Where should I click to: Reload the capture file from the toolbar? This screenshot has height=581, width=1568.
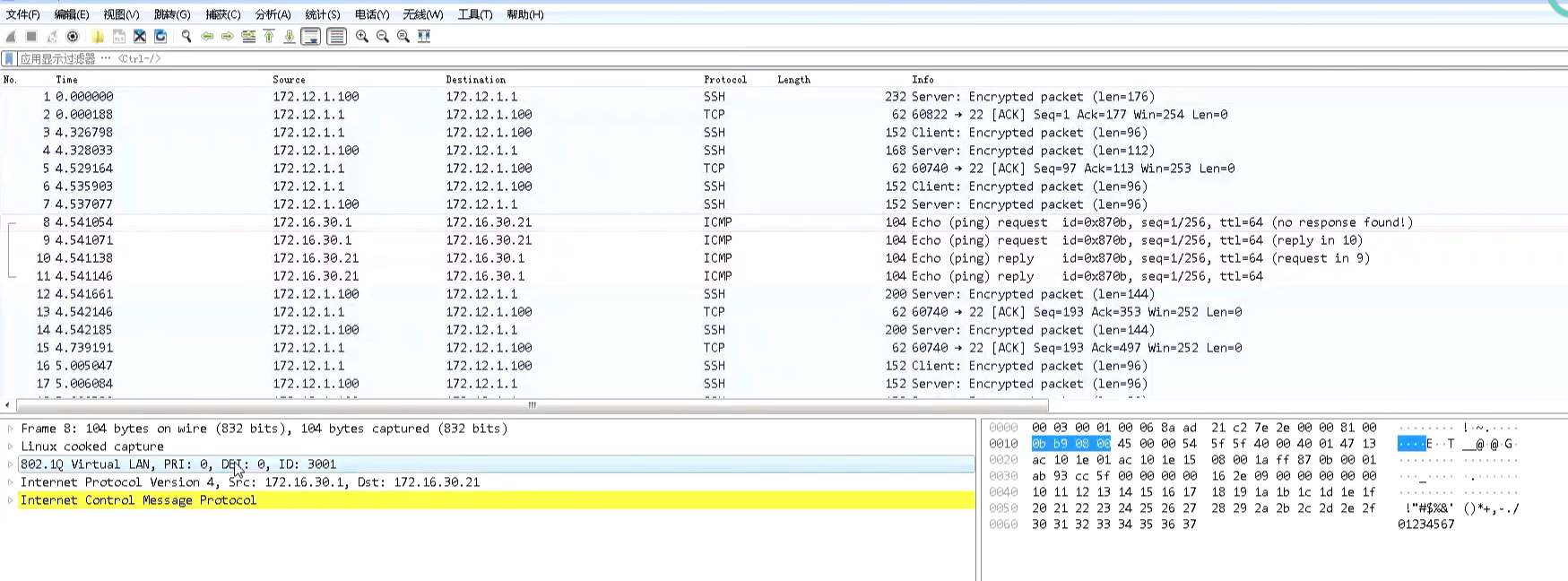(x=161, y=37)
